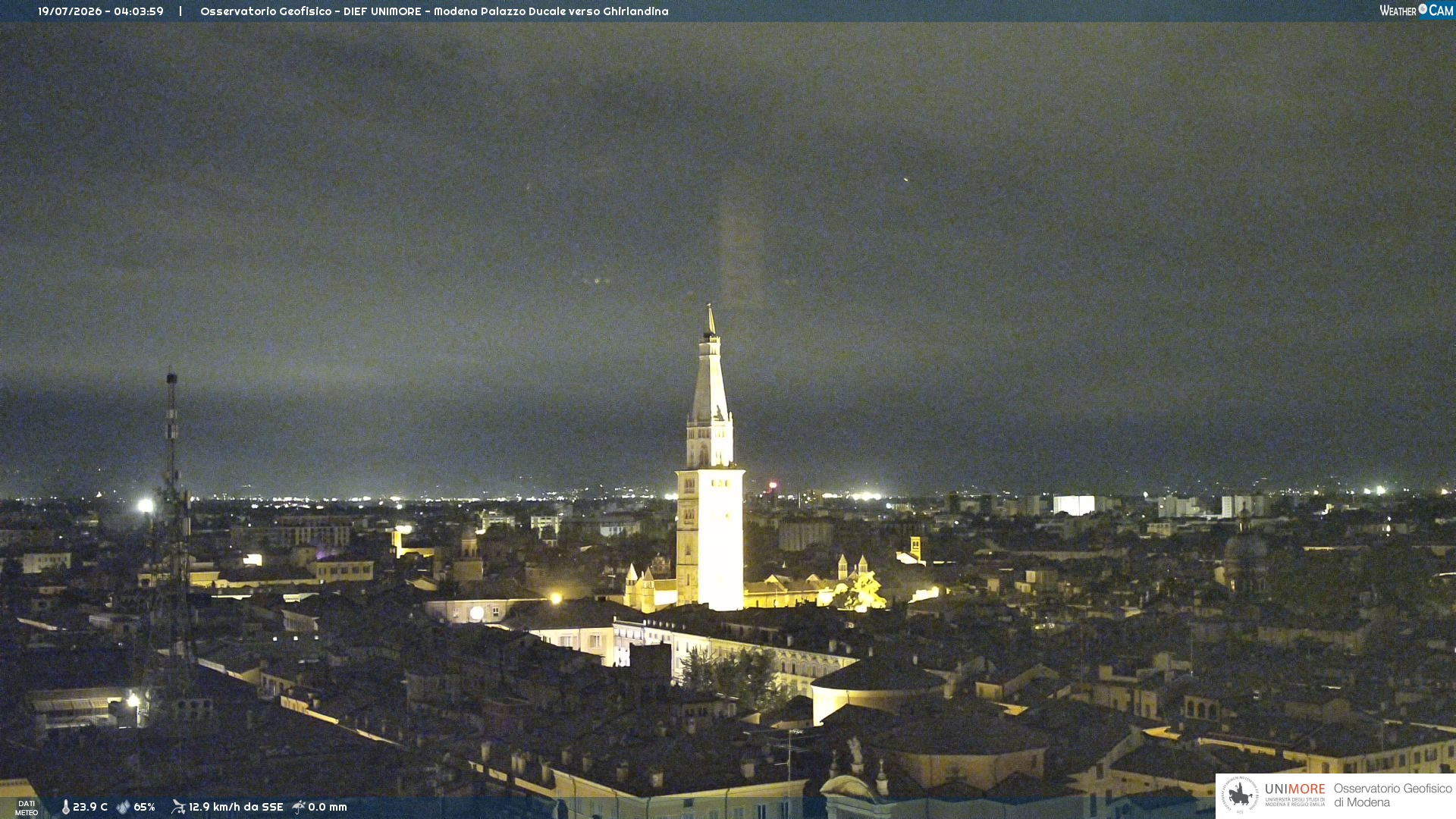Image resolution: width=1456 pixels, height=819 pixels.
Task: Click the UNIMORE wordmark text
Action: [1295, 789]
